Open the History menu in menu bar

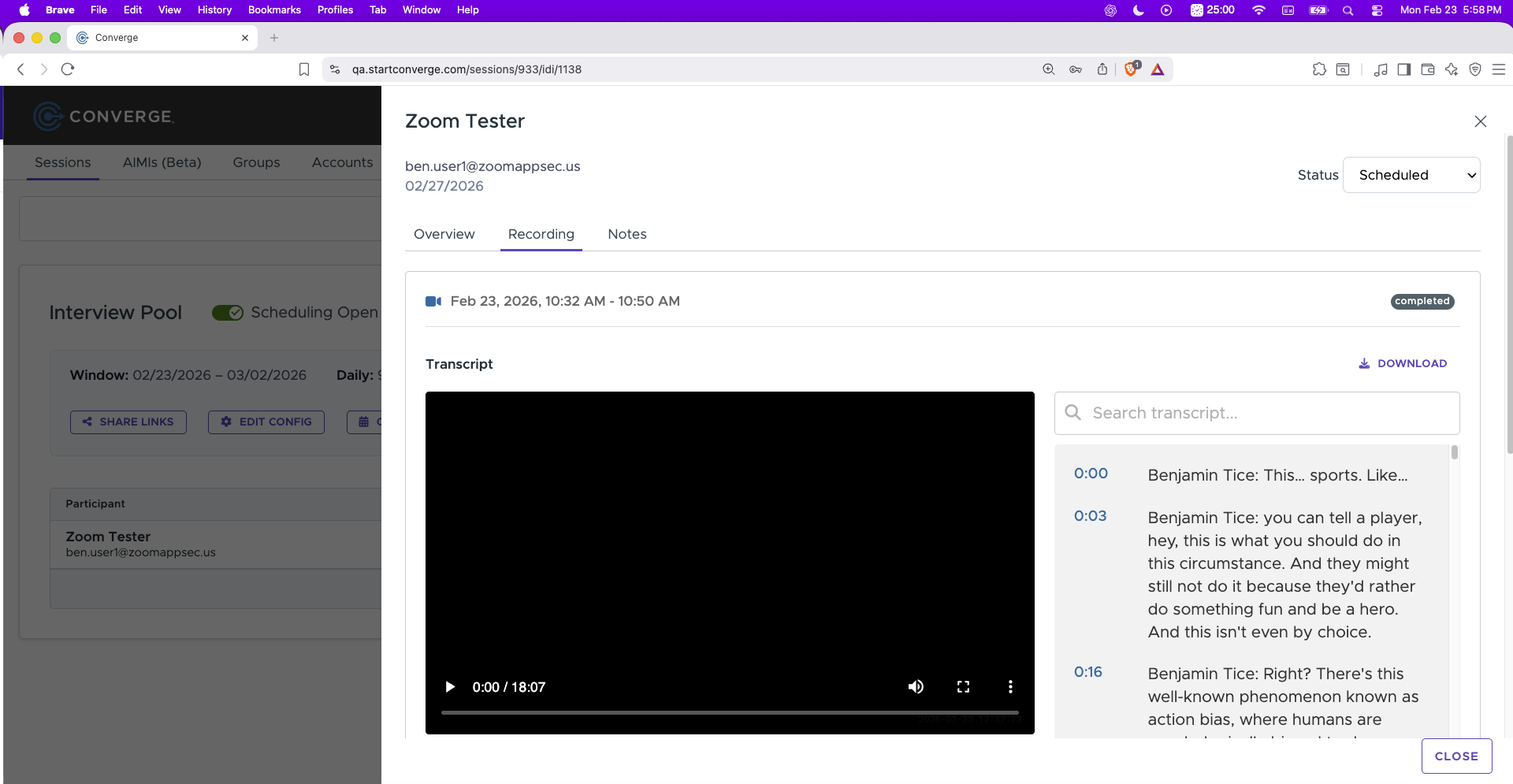(x=214, y=10)
